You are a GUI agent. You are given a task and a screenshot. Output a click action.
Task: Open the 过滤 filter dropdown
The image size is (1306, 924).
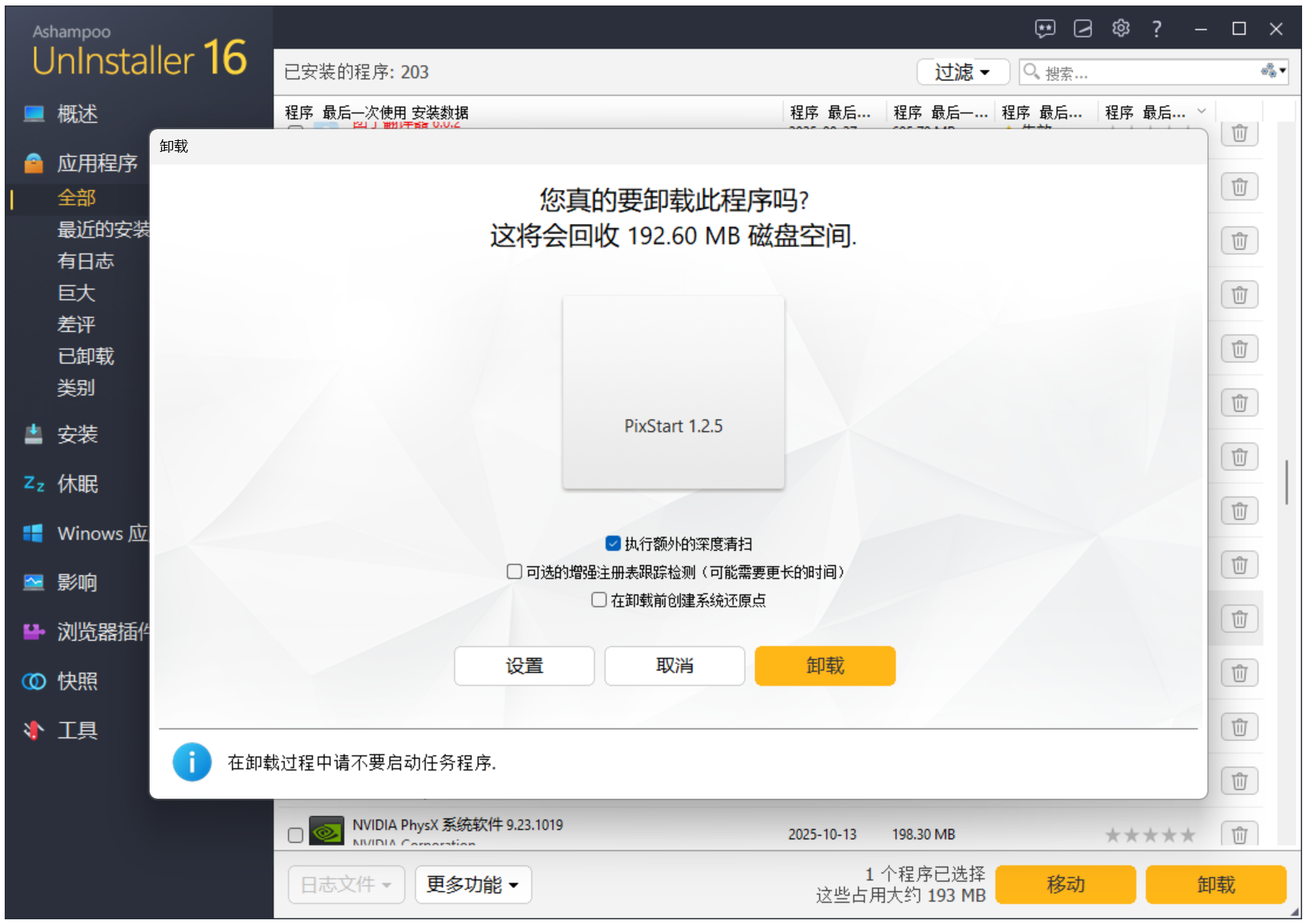click(x=964, y=73)
